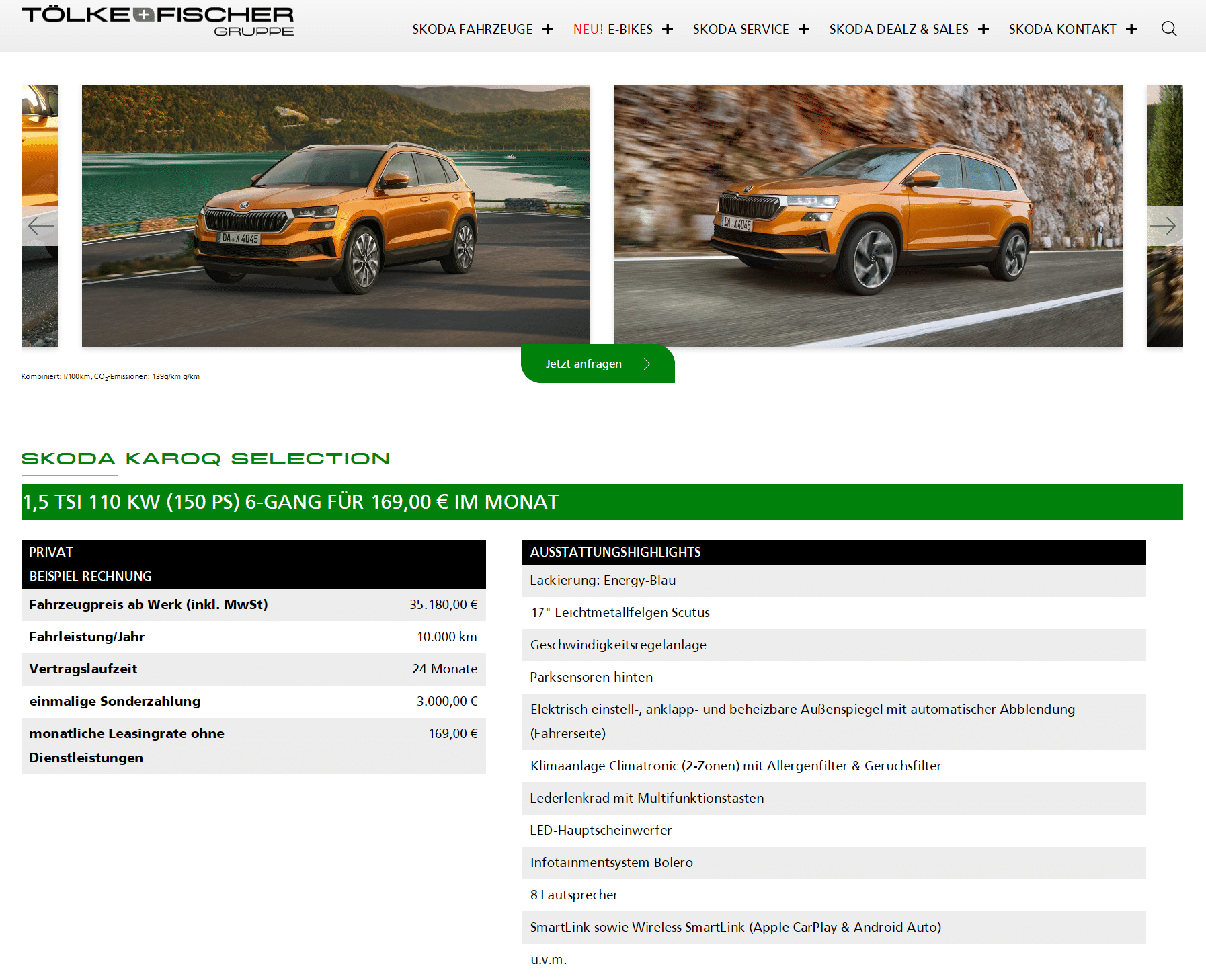Click the Tölke+Fischer Gruppe logo

pos(157,22)
